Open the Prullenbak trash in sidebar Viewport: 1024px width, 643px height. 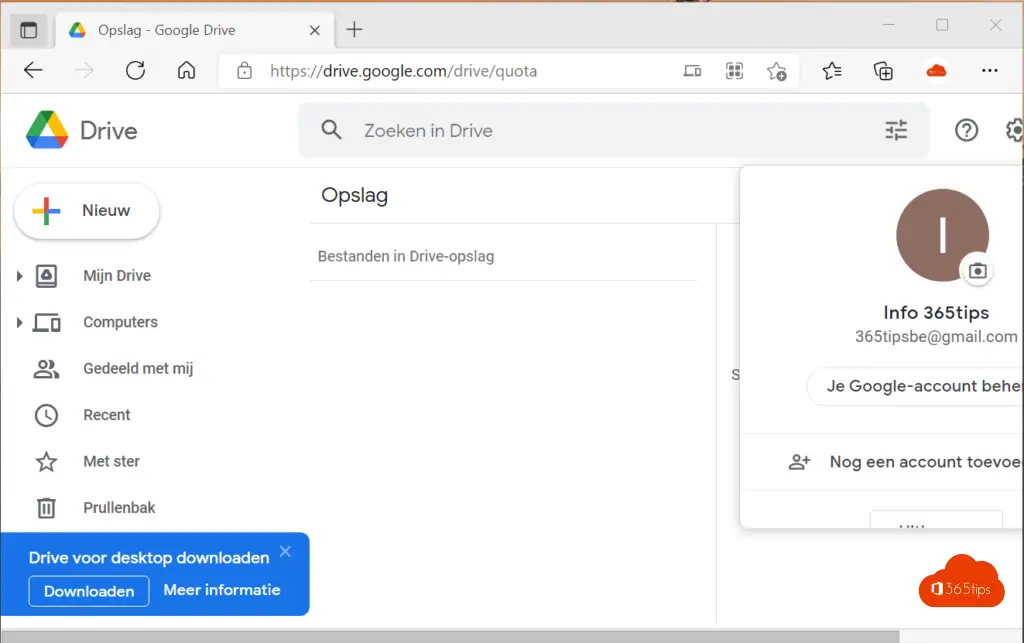[119, 508]
